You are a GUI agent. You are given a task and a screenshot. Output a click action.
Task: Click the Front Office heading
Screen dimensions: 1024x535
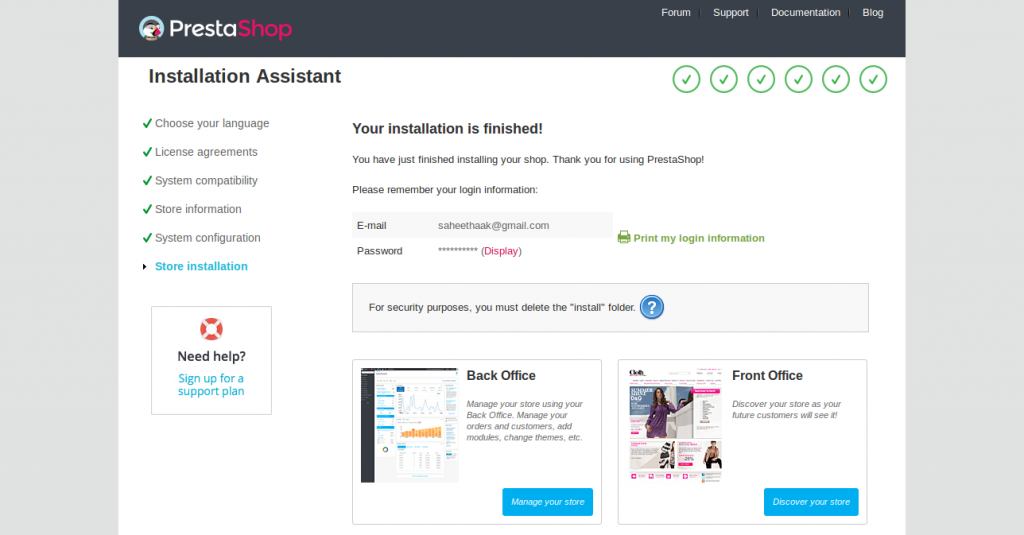(767, 376)
